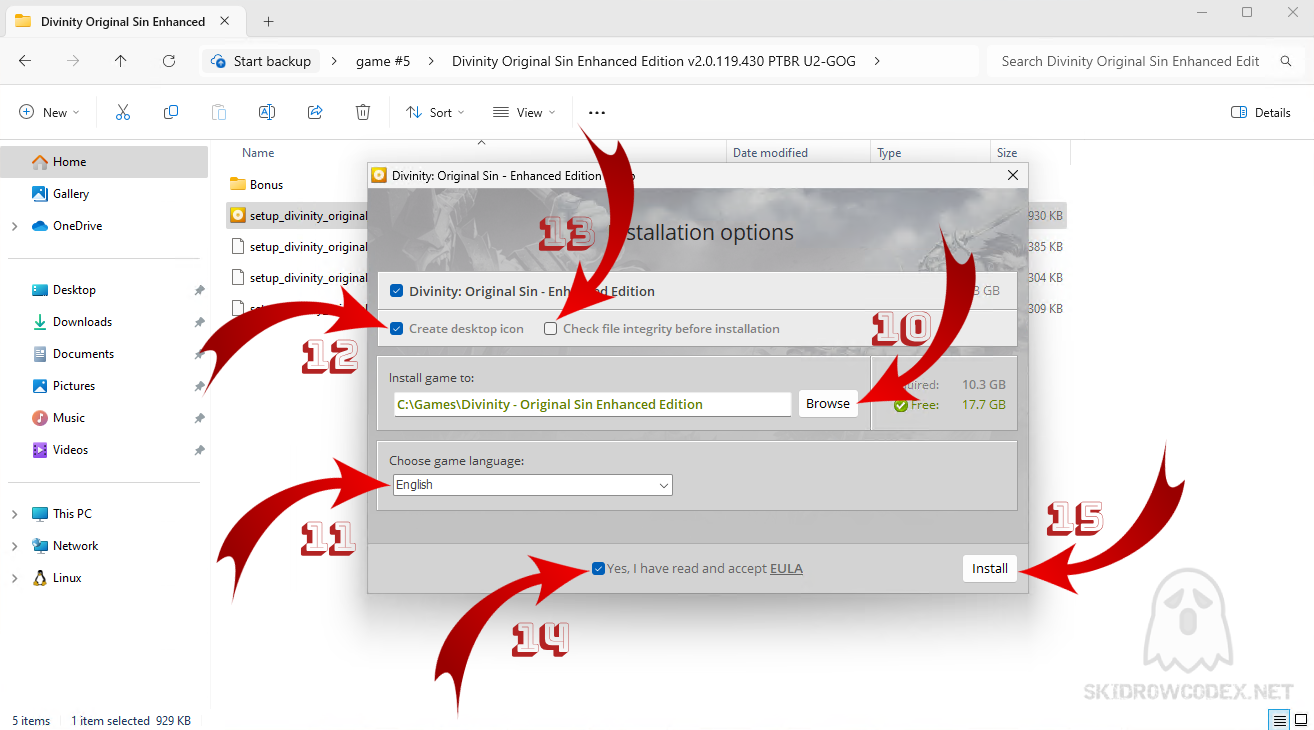
Task: Click the Browse button
Action: (828, 404)
